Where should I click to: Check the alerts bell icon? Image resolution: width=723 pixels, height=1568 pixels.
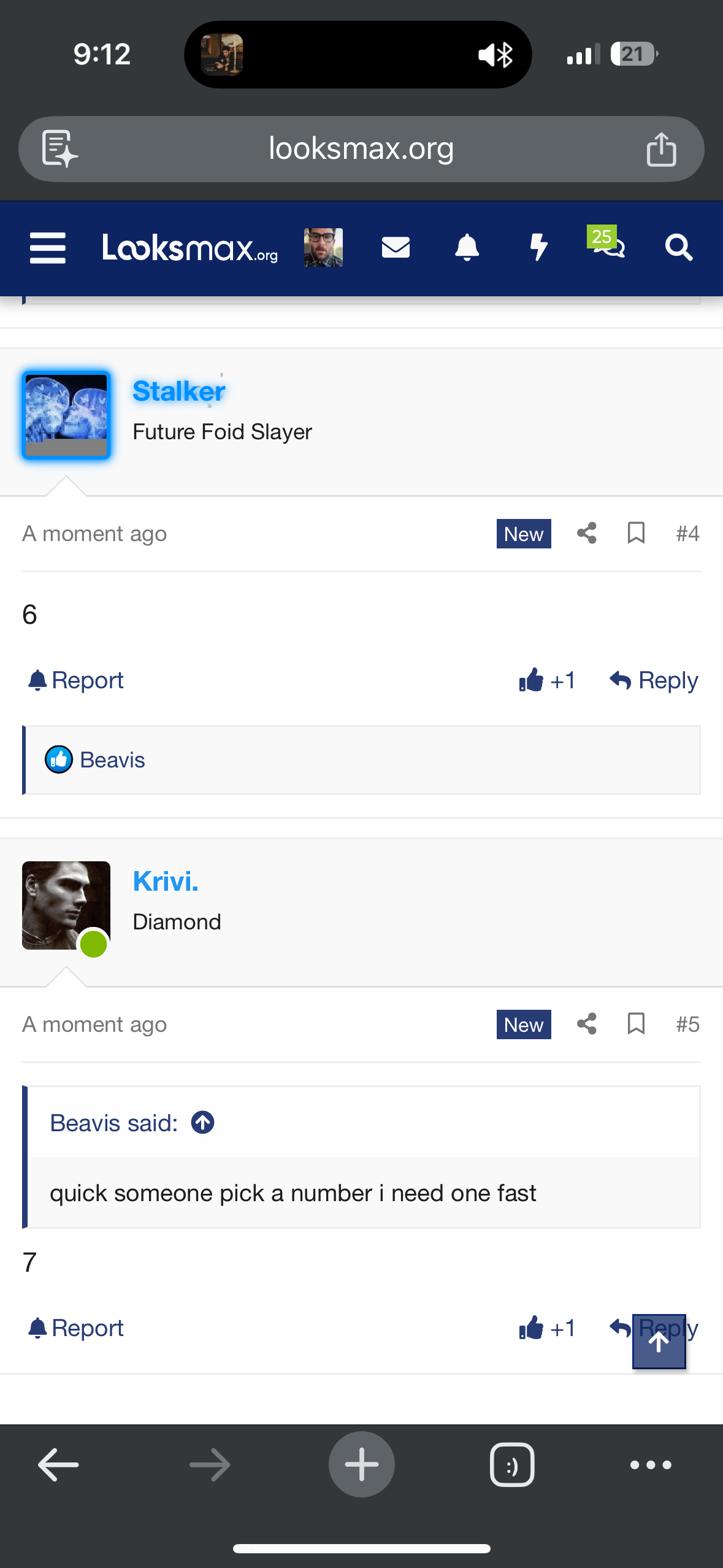point(467,248)
